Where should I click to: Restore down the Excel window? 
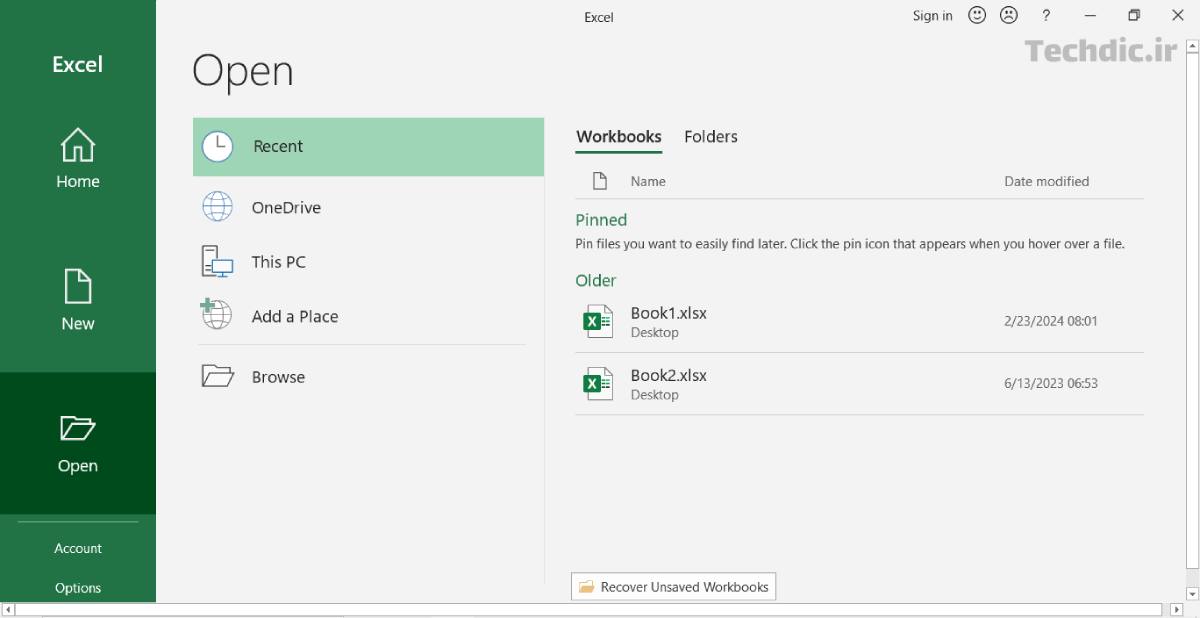pyautogui.click(x=1134, y=15)
